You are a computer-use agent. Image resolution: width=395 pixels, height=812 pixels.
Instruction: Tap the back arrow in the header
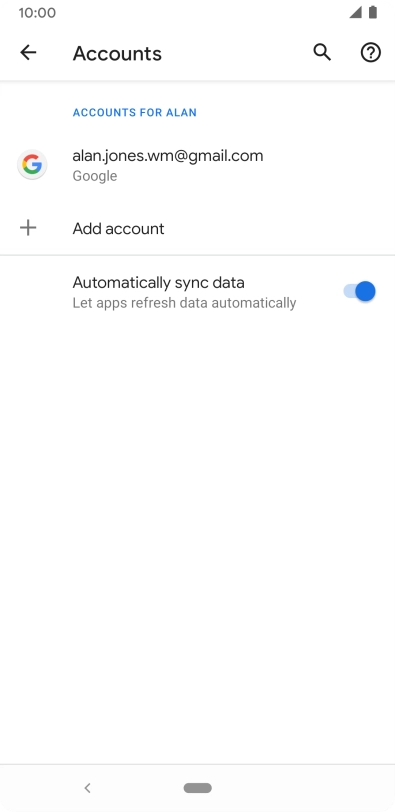tap(28, 52)
